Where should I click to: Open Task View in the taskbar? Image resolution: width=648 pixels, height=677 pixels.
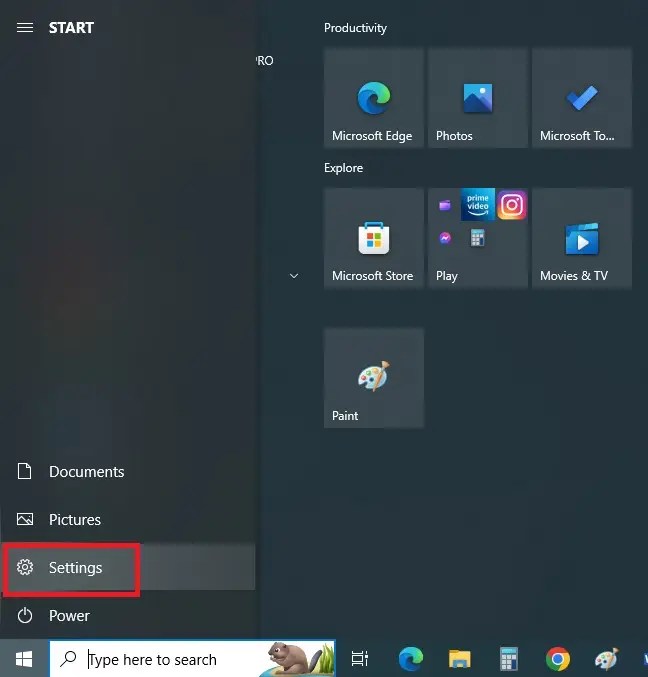[x=360, y=659]
